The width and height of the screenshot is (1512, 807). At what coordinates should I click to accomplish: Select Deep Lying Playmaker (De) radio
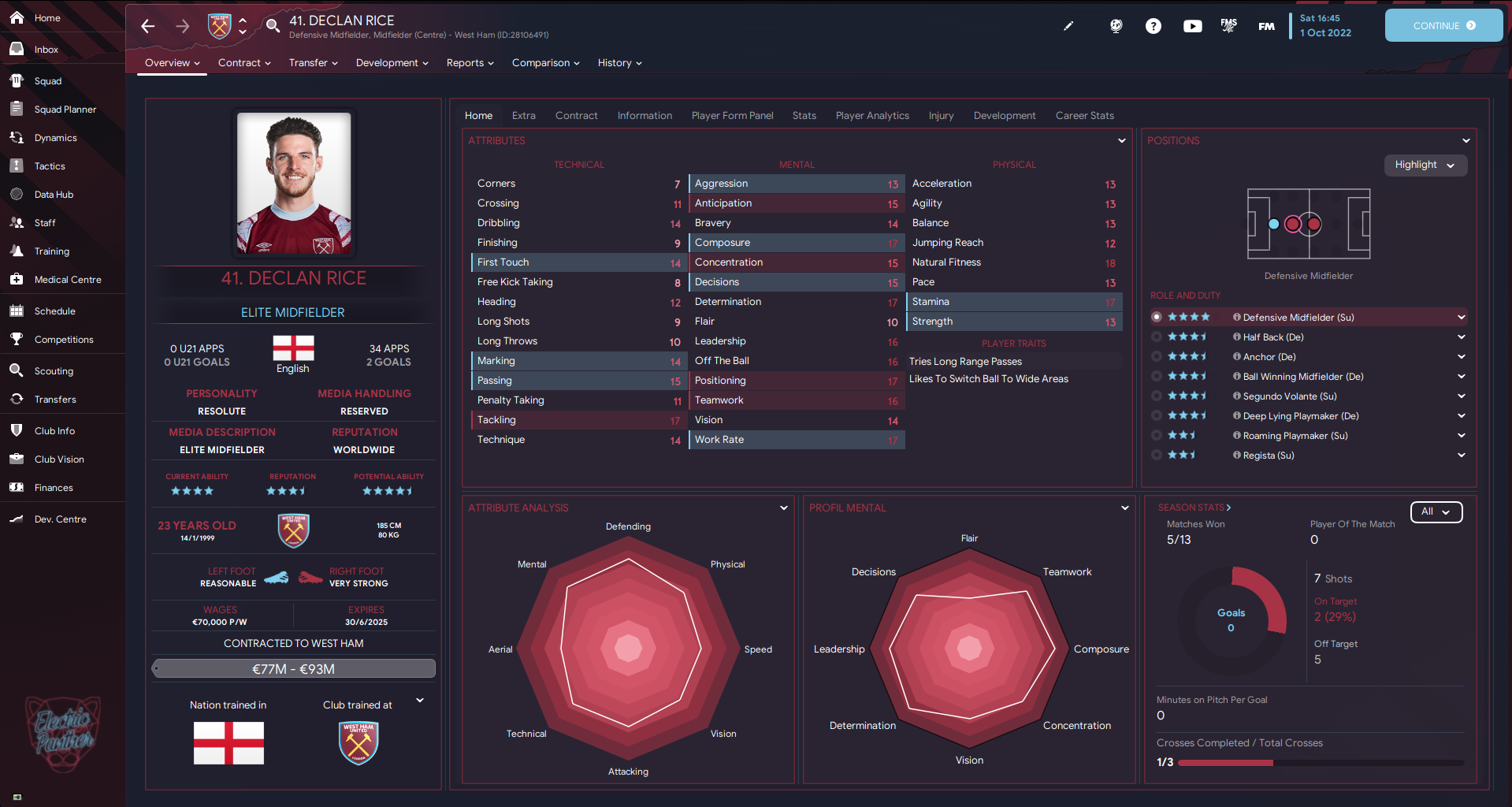[x=1157, y=415]
